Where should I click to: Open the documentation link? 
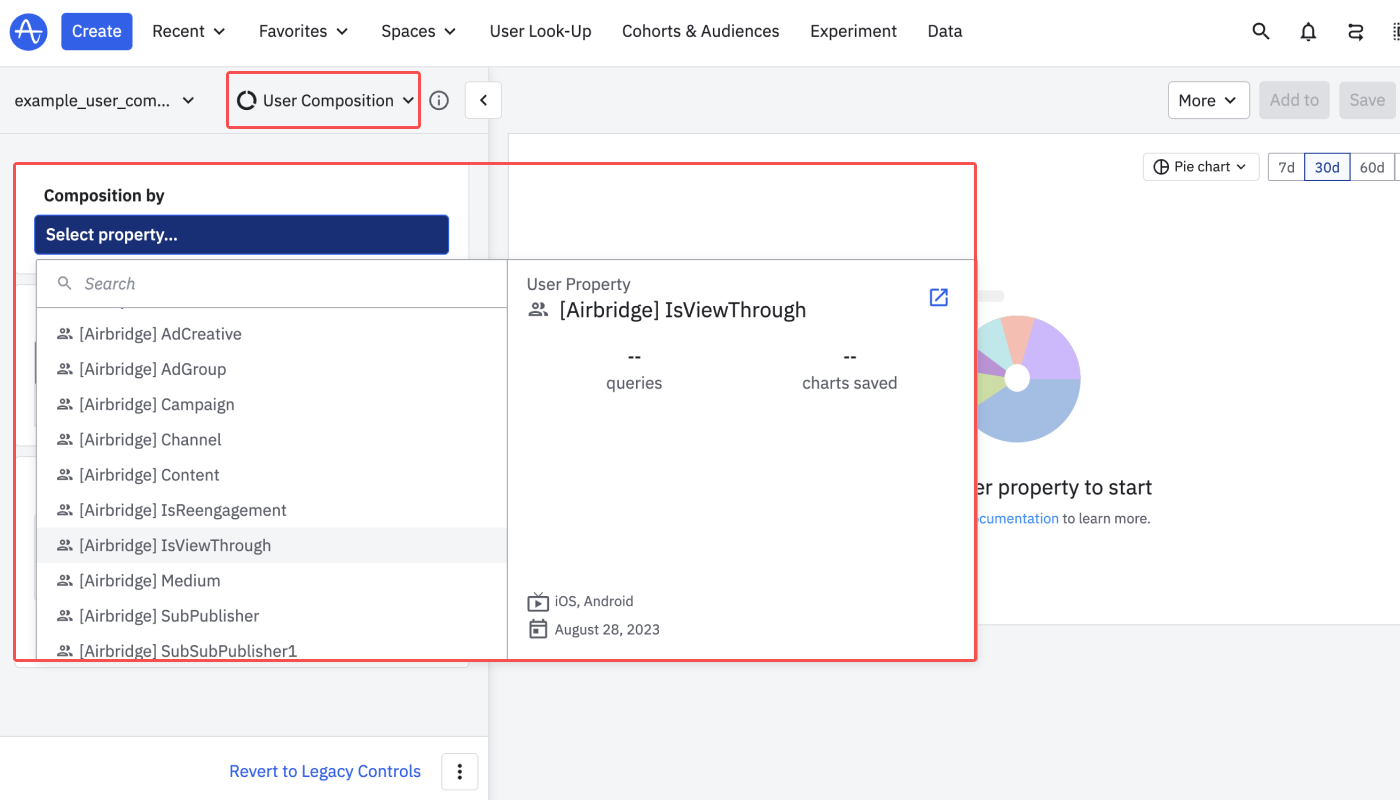tap(1016, 519)
